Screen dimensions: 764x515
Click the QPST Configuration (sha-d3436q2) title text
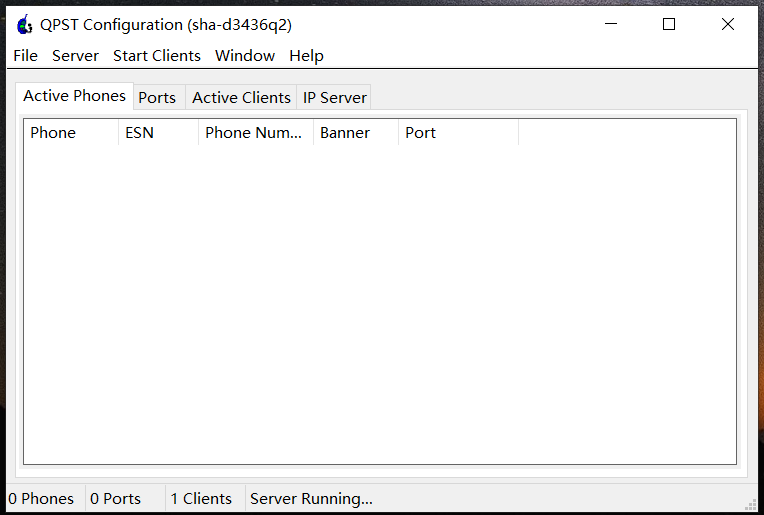(x=166, y=24)
